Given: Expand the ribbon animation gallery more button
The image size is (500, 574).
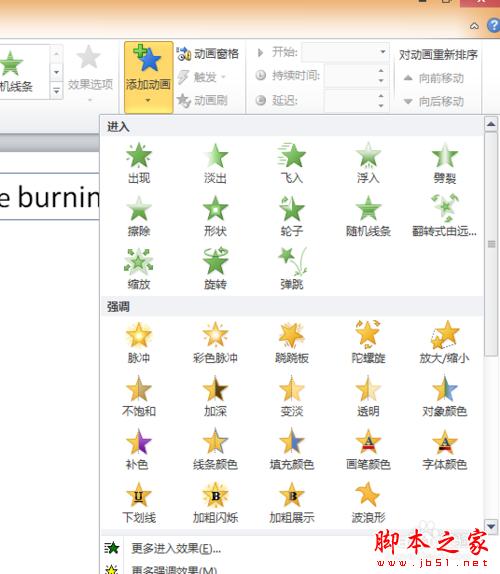Looking at the screenshot, I should click(x=56, y=90).
